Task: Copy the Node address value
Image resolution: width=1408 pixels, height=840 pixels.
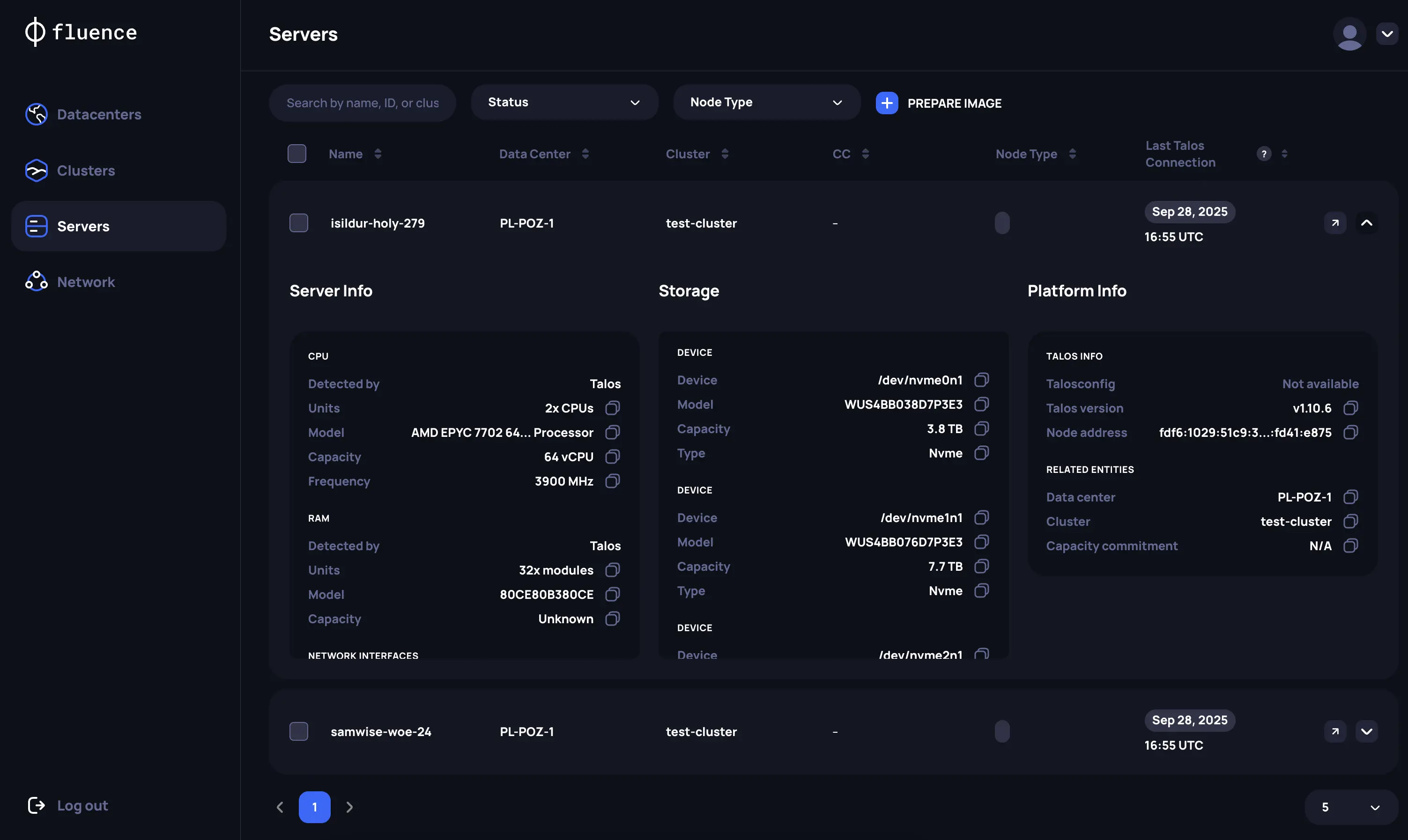Action: (1350, 433)
